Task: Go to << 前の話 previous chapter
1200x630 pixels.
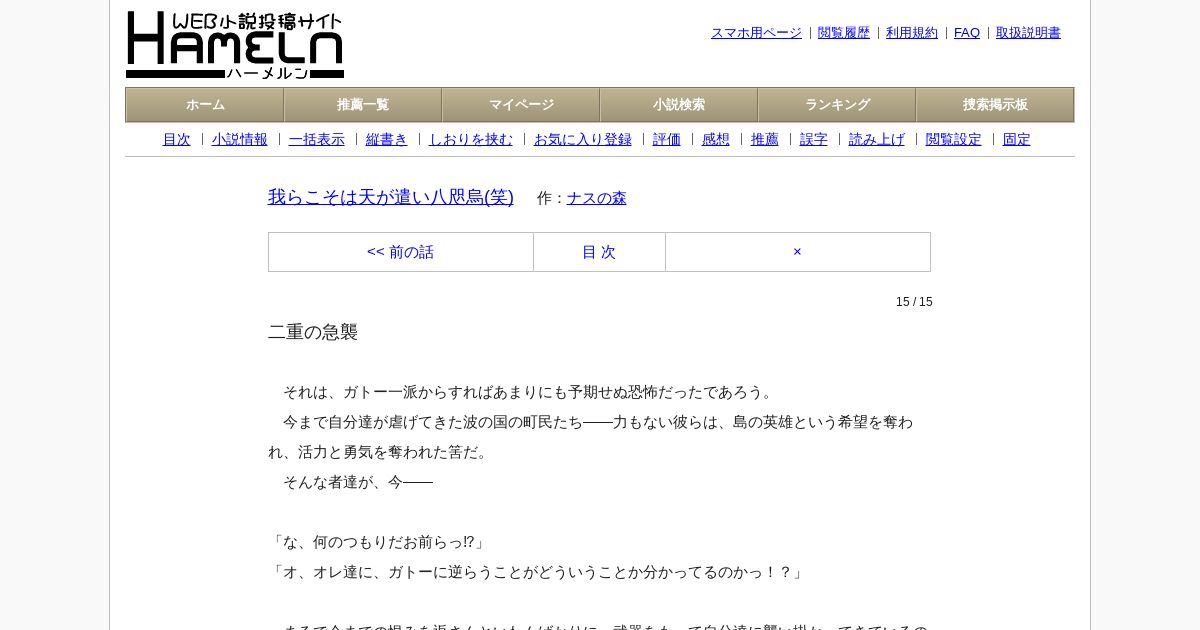Action: tap(401, 252)
